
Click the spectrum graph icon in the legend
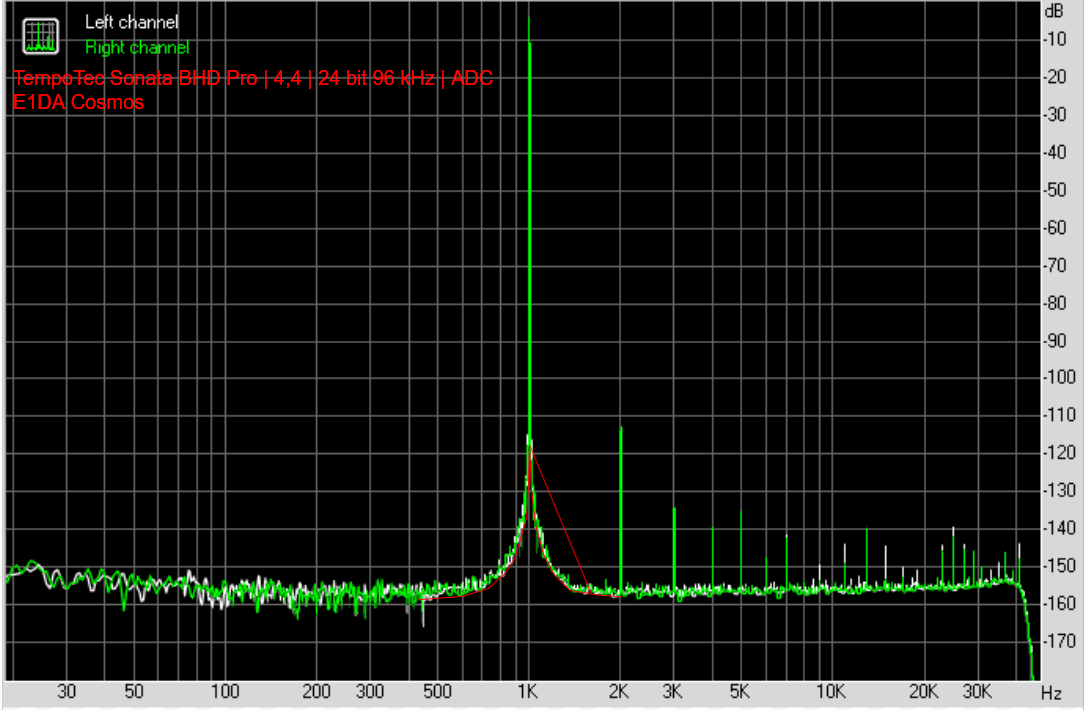[40, 36]
